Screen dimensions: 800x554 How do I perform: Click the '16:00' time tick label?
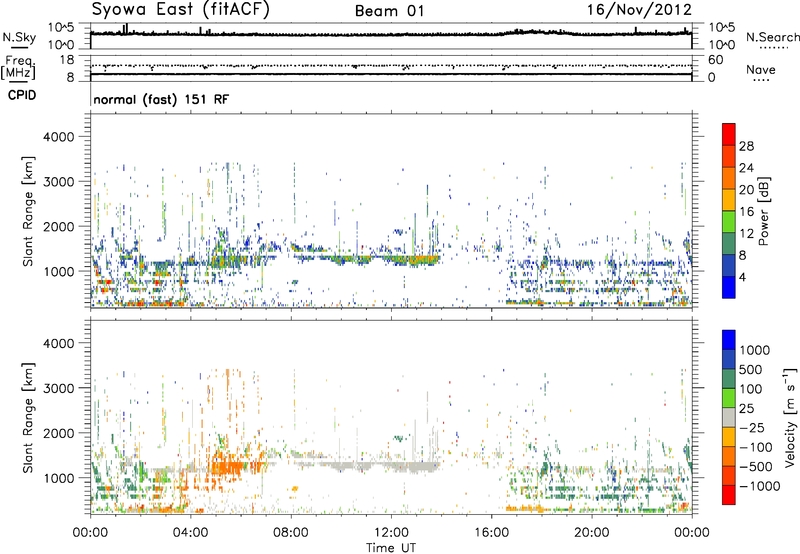491,533
